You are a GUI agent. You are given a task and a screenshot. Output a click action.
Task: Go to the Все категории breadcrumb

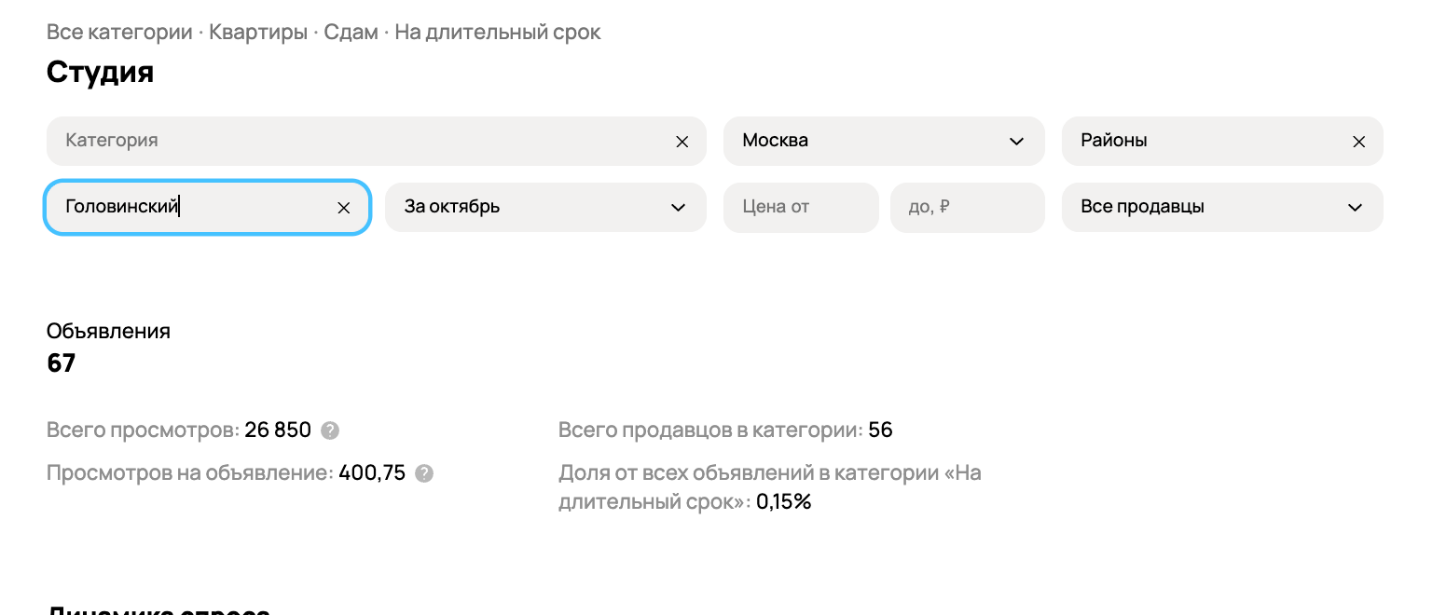point(119,32)
